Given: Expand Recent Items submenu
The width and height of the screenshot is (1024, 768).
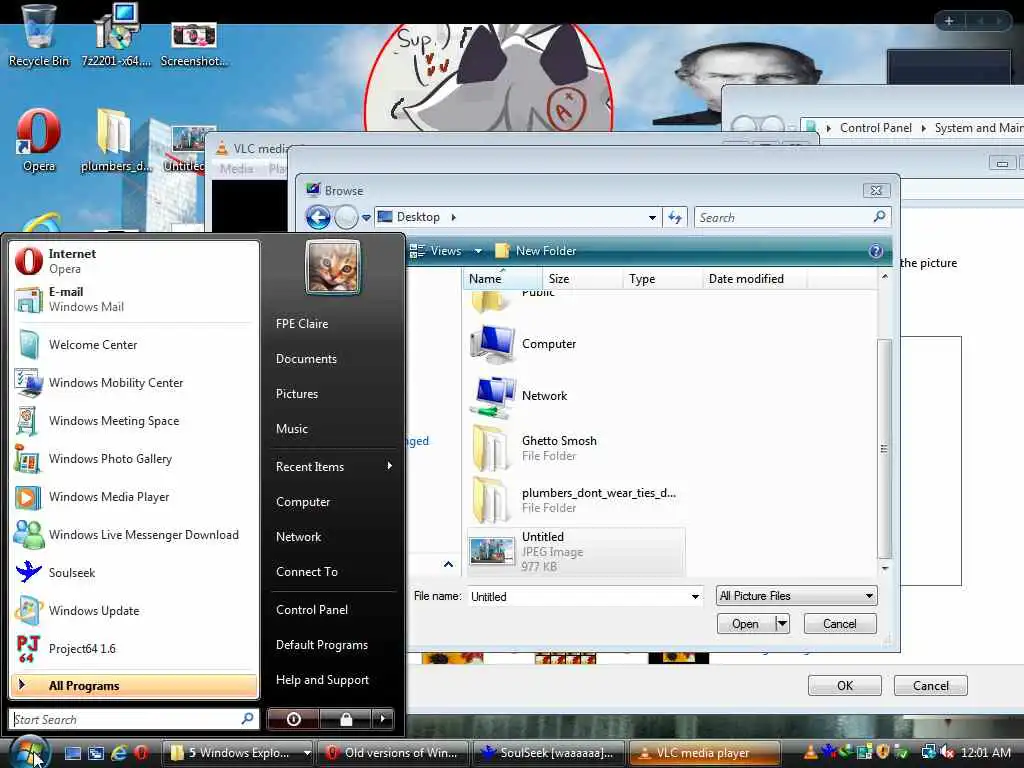Looking at the screenshot, I should coord(333,466).
